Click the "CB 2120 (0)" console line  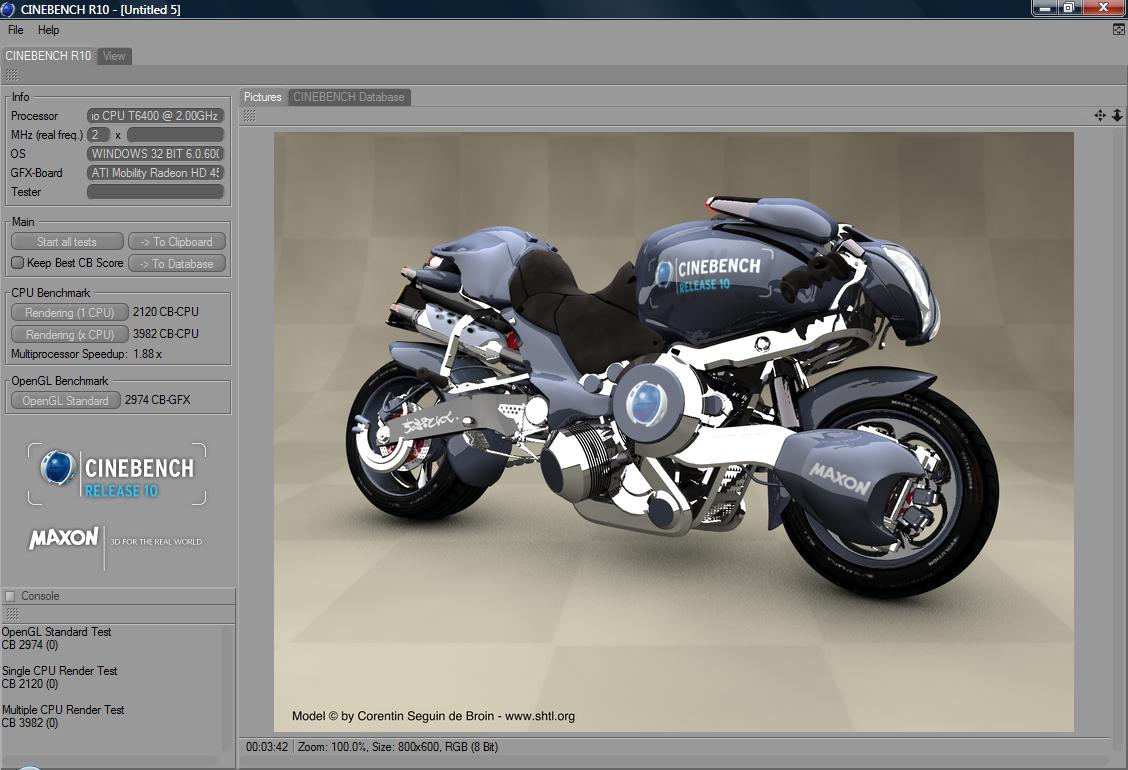point(29,684)
